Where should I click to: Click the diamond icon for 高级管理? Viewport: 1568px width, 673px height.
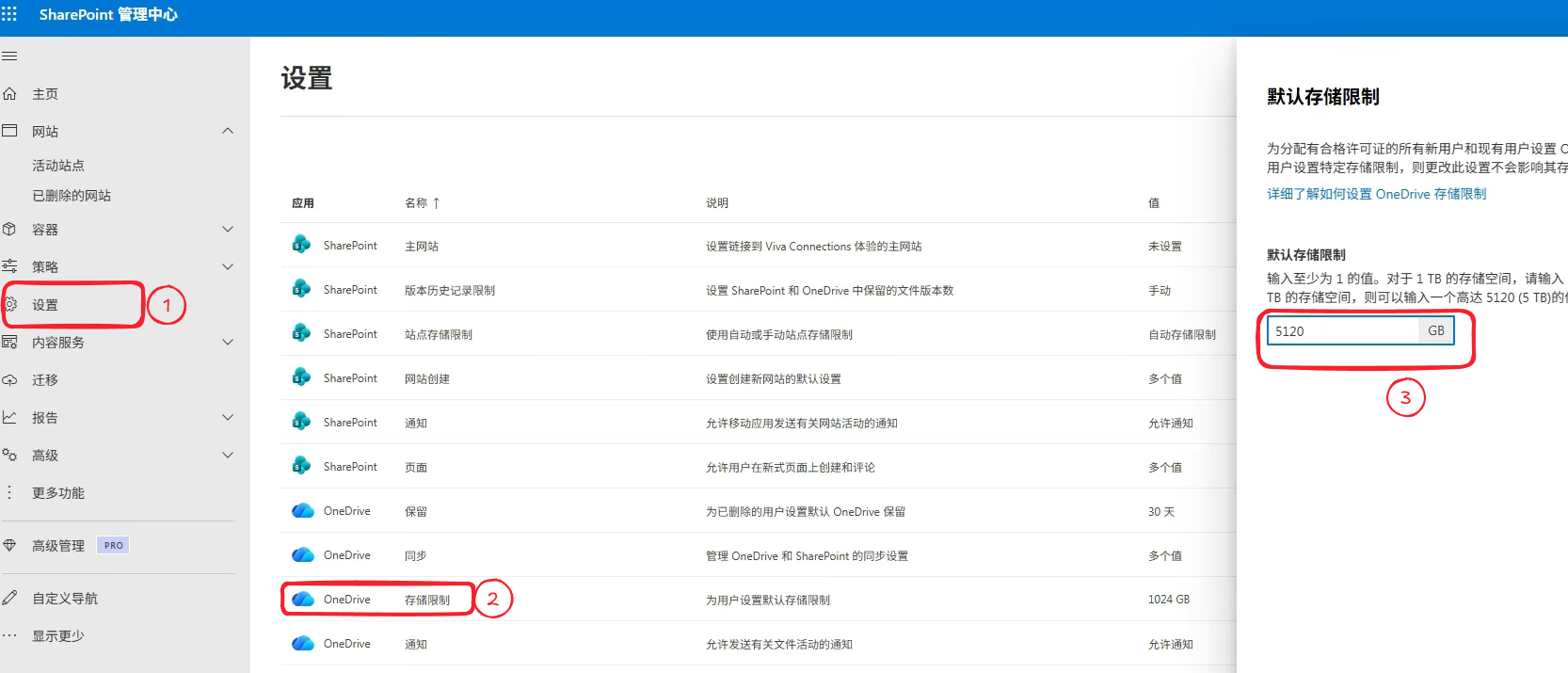pos(10,545)
